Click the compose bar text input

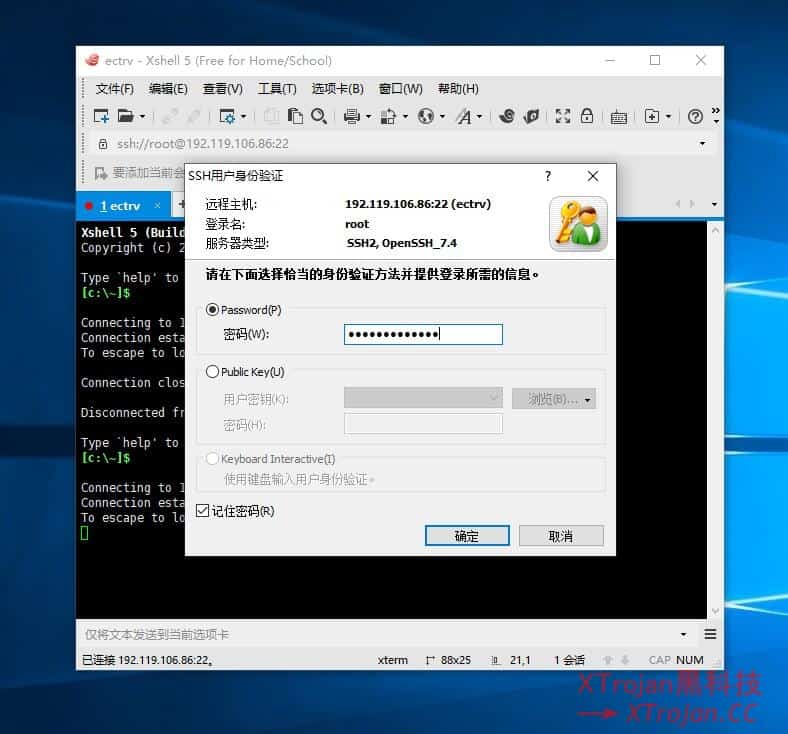(377, 635)
